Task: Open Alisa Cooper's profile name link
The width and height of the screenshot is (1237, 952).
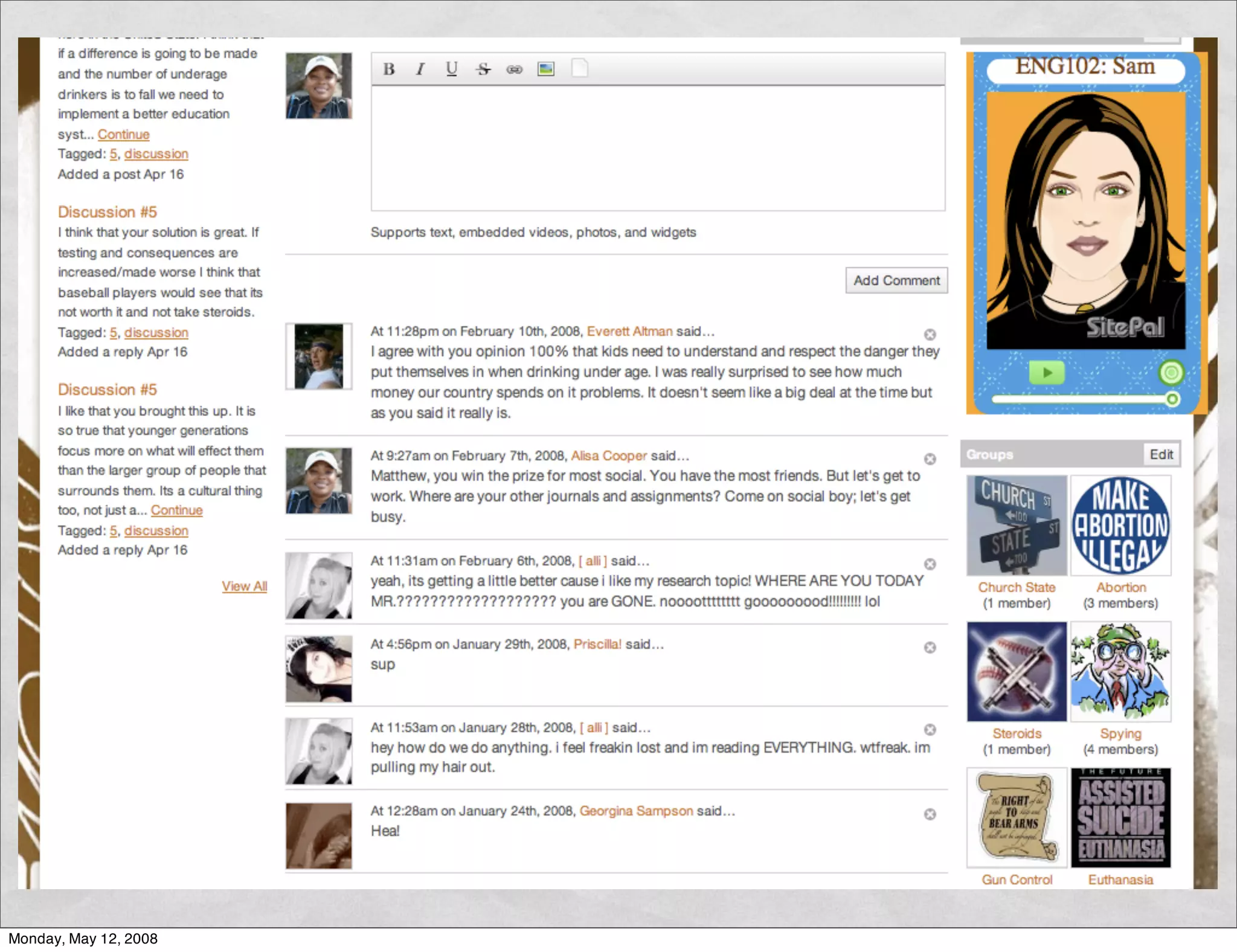Action: (x=609, y=455)
